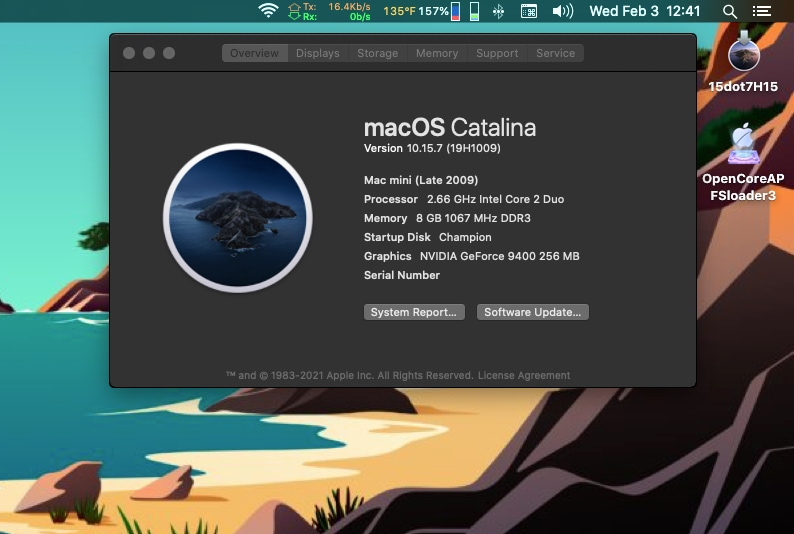794x534 pixels.
Task: Open the Memory tab
Action: [x=437, y=53]
